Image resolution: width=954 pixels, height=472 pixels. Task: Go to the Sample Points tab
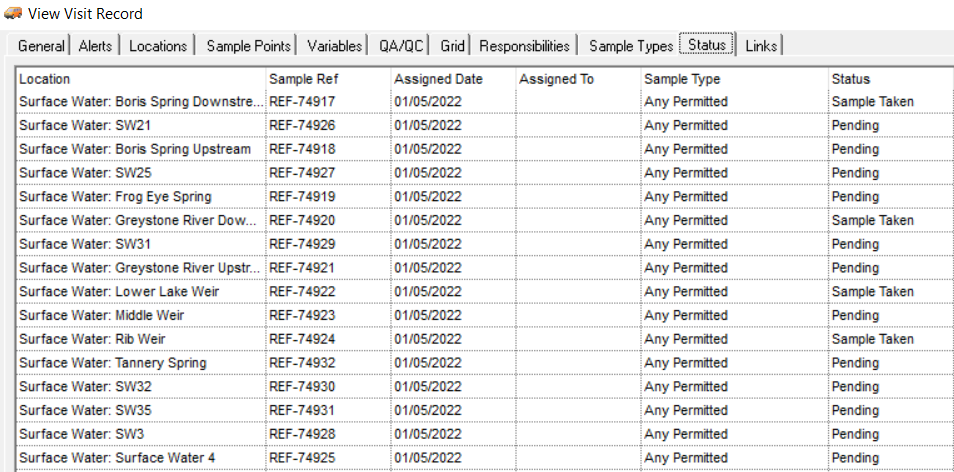pyautogui.click(x=246, y=46)
